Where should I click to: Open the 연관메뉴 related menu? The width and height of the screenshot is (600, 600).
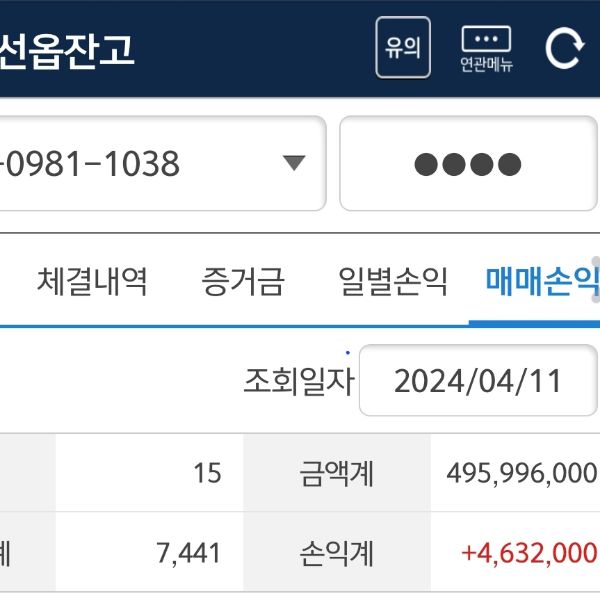(486, 48)
